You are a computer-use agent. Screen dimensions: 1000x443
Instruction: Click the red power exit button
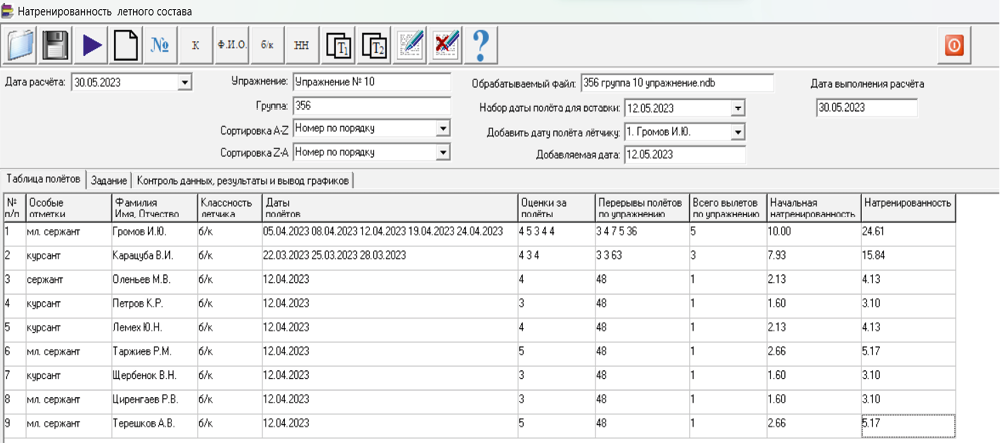(x=954, y=45)
